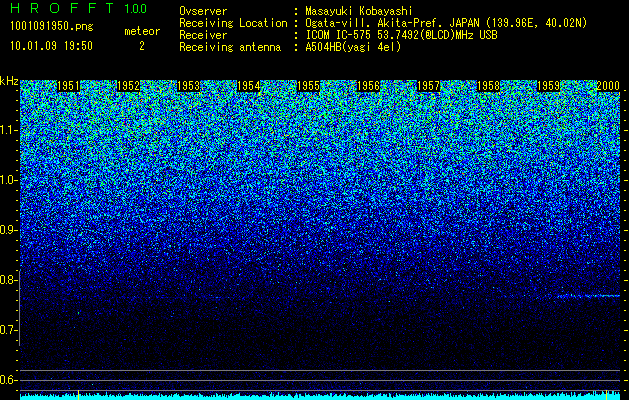Screen dimensions: 629x400
Task: Click the 0.7 frequency axis label
Action: [x=8, y=330]
